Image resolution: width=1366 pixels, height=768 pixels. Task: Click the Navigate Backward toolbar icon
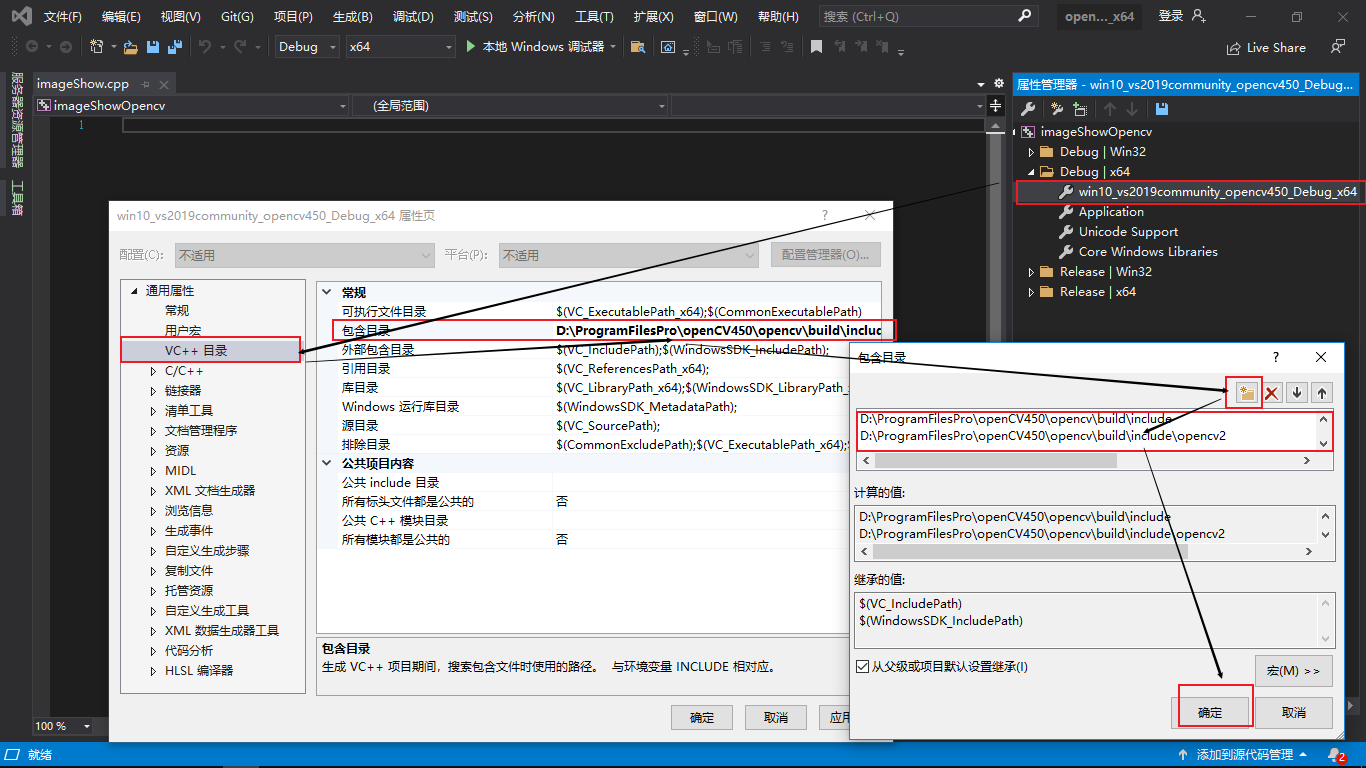(x=32, y=46)
